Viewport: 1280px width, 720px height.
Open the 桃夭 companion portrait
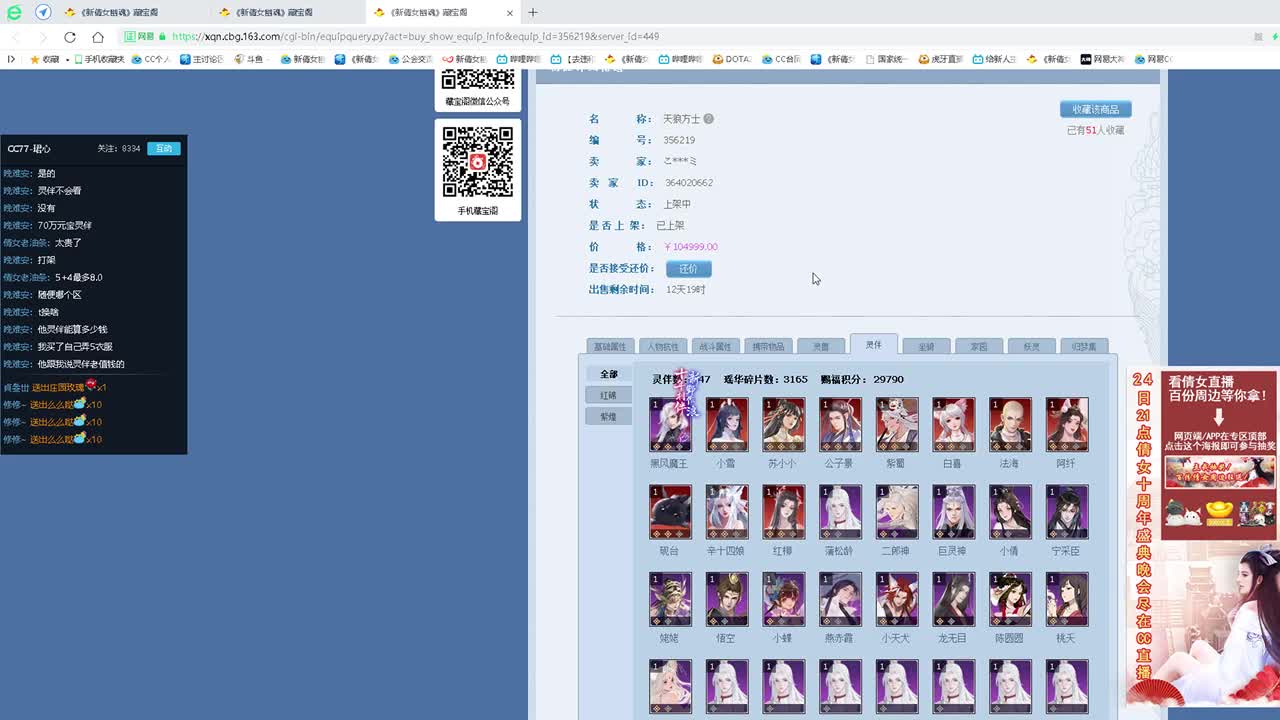pos(1067,599)
